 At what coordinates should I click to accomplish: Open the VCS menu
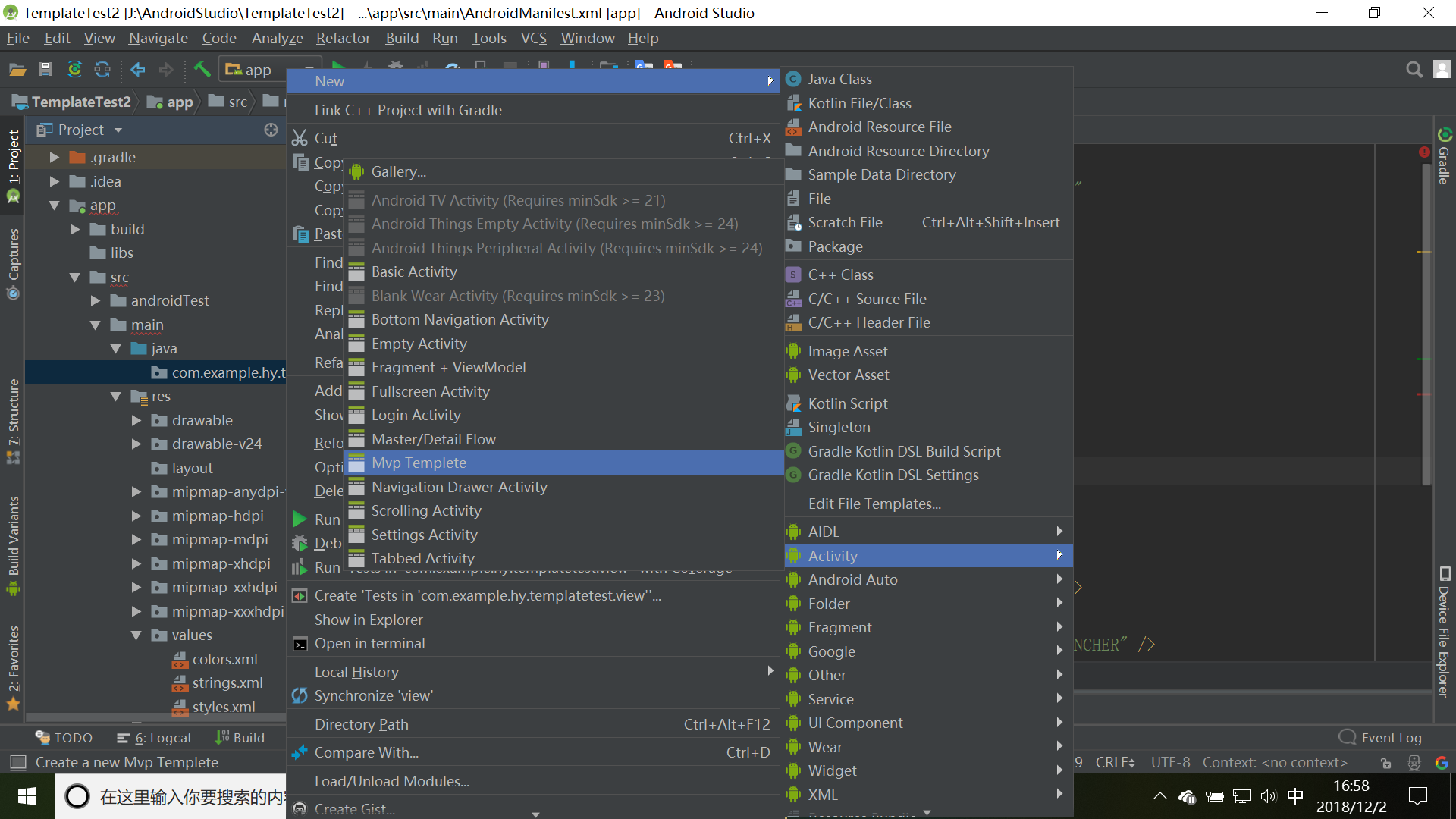coord(533,38)
